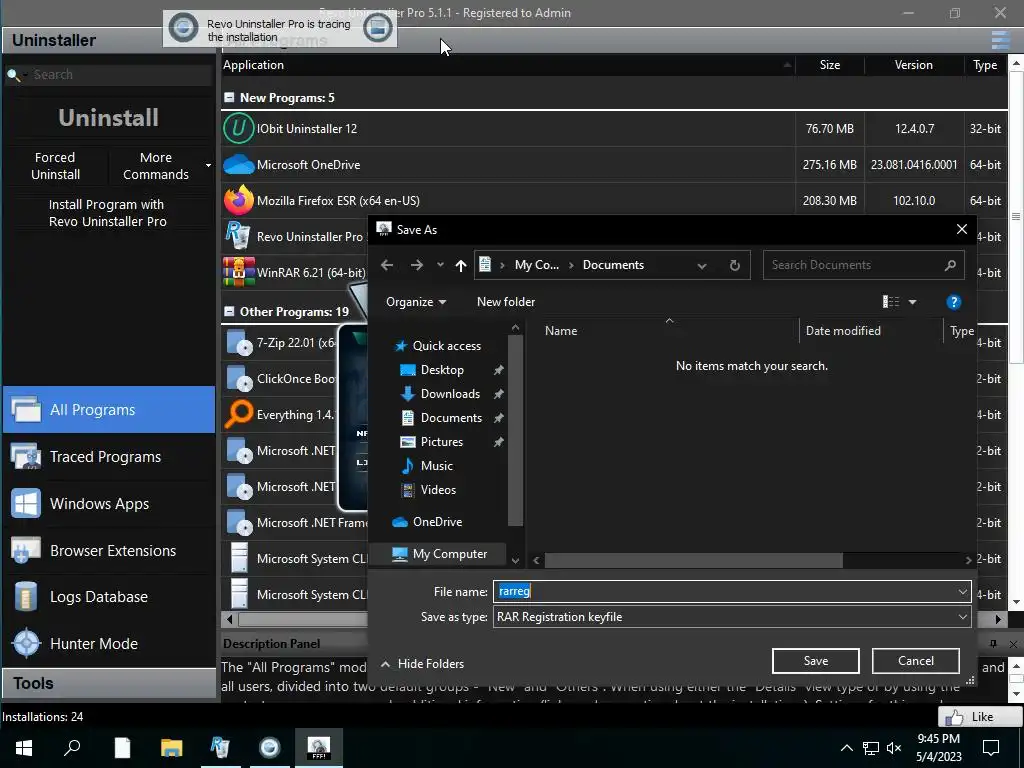Open taskbar search magnifier
1024x768 pixels.
coord(72,748)
